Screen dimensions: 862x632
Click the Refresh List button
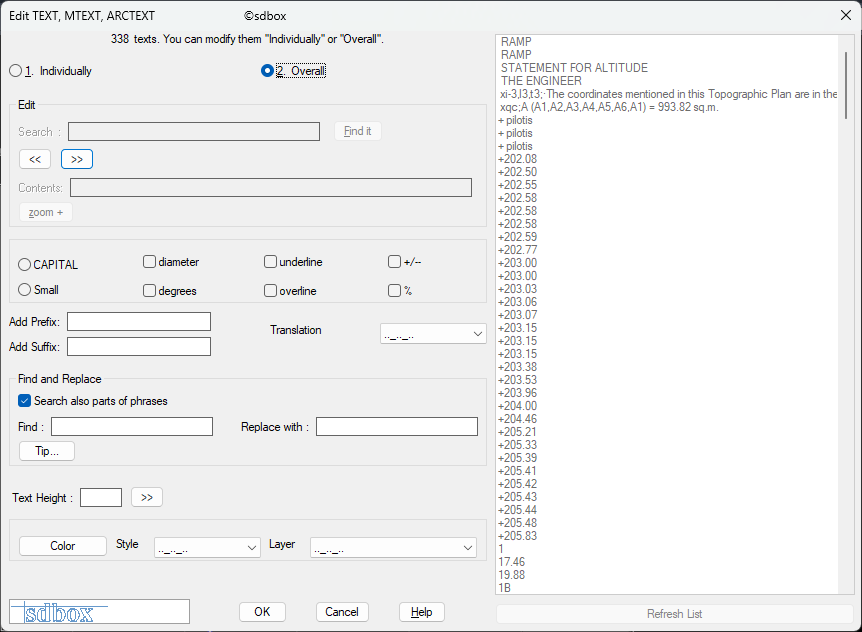[x=675, y=614]
